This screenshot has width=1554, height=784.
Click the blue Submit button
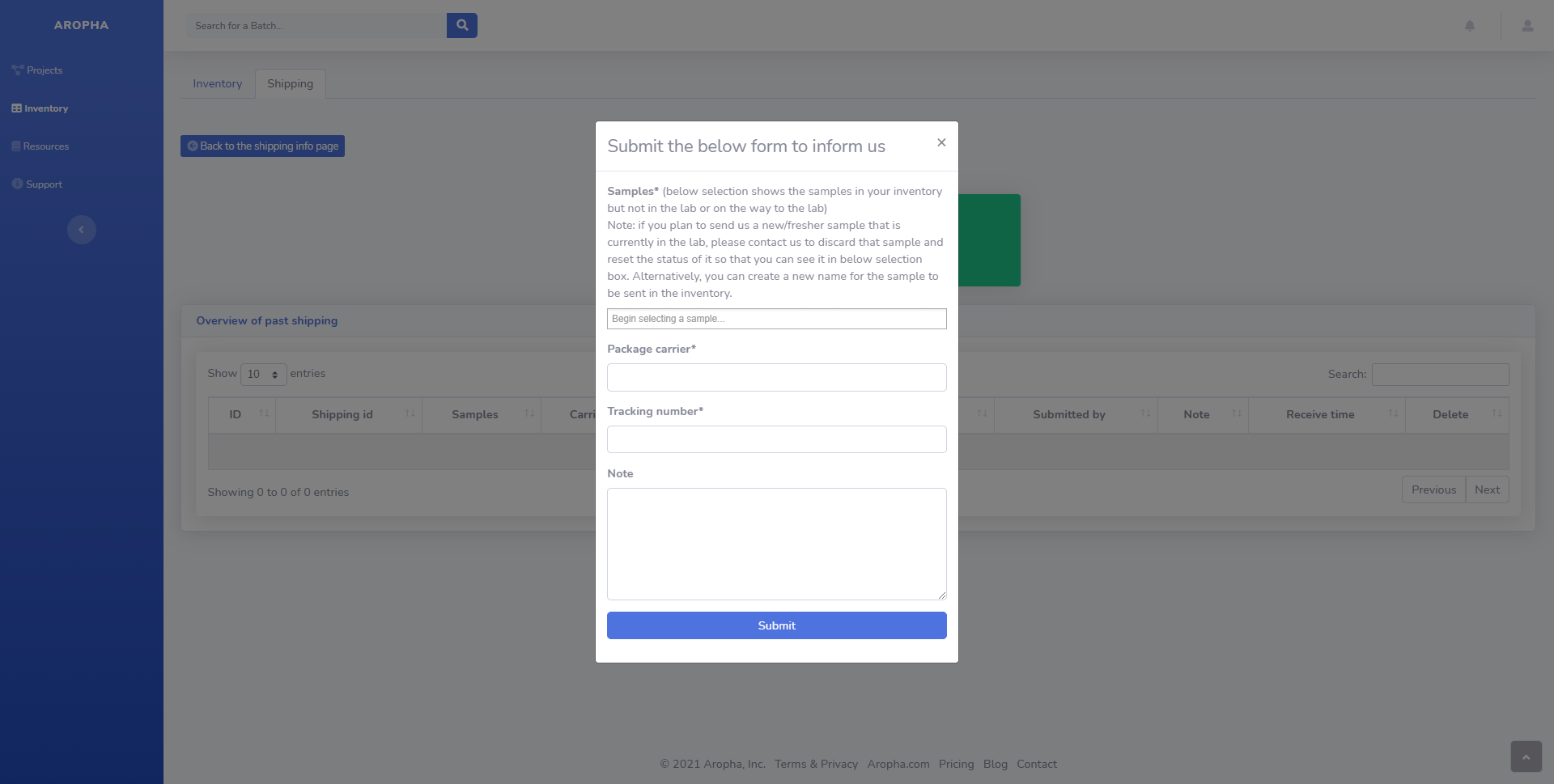(x=776, y=625)
